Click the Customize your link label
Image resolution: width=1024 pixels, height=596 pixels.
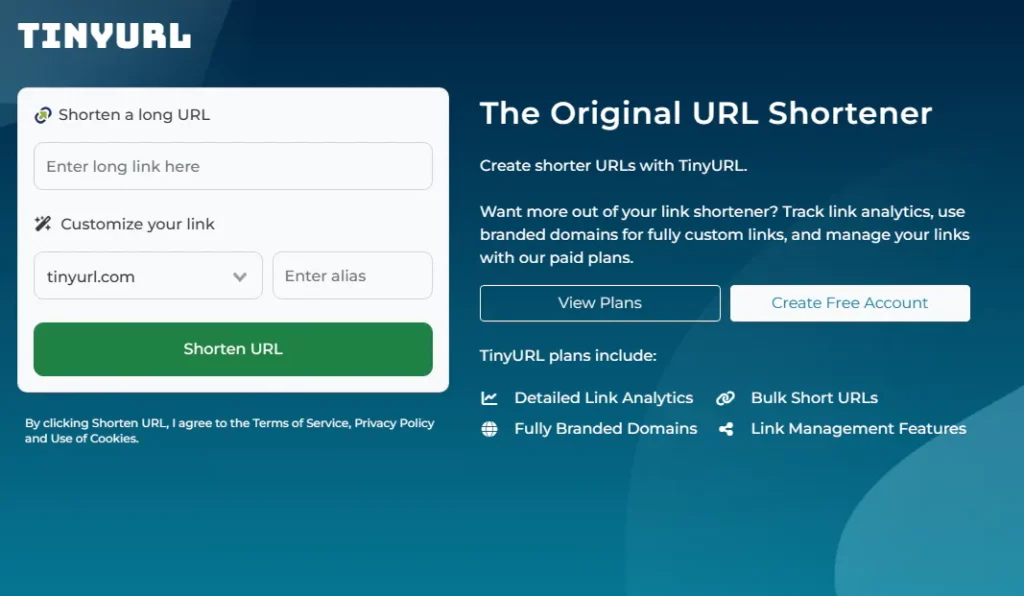tap(137, 224)
